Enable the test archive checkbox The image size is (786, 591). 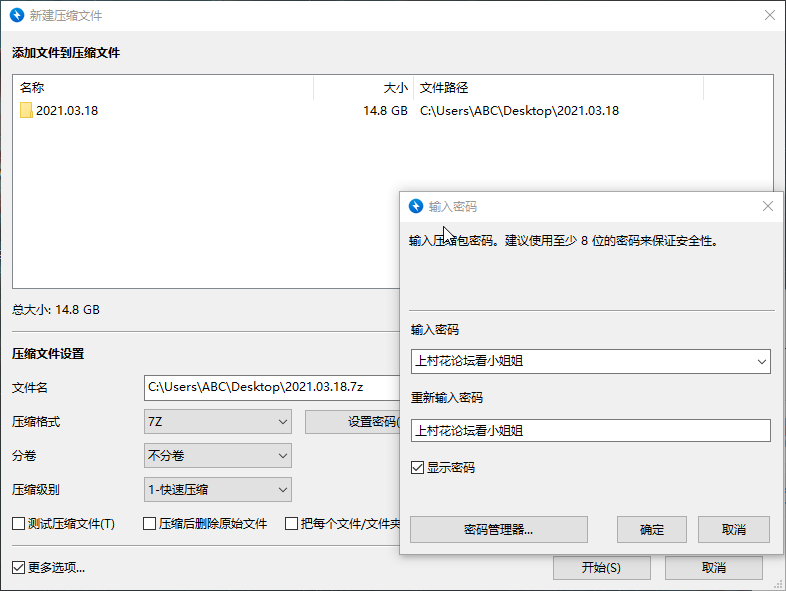pos(19,523)
